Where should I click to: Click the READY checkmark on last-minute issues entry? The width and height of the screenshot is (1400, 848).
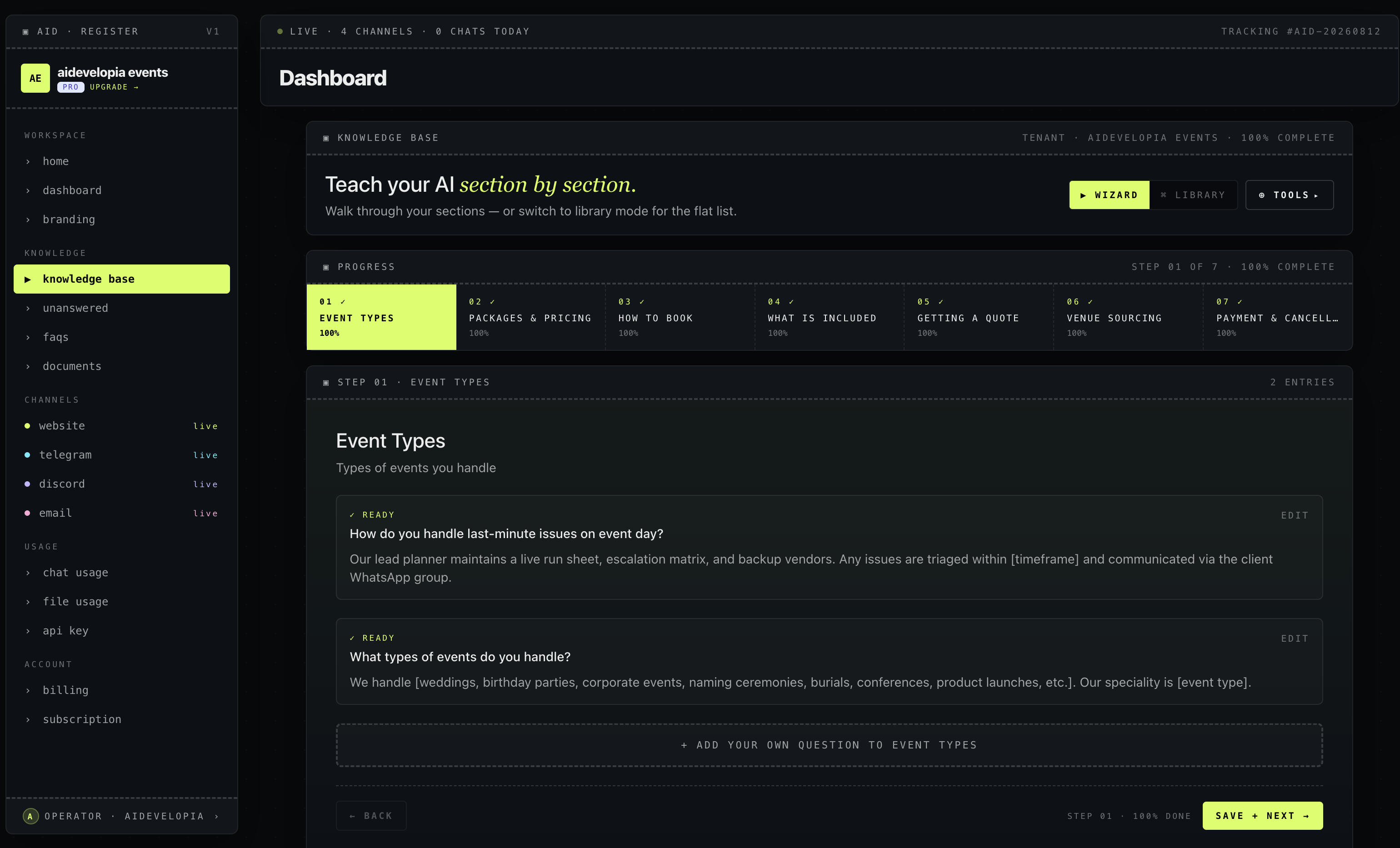(x=352, y=514)
